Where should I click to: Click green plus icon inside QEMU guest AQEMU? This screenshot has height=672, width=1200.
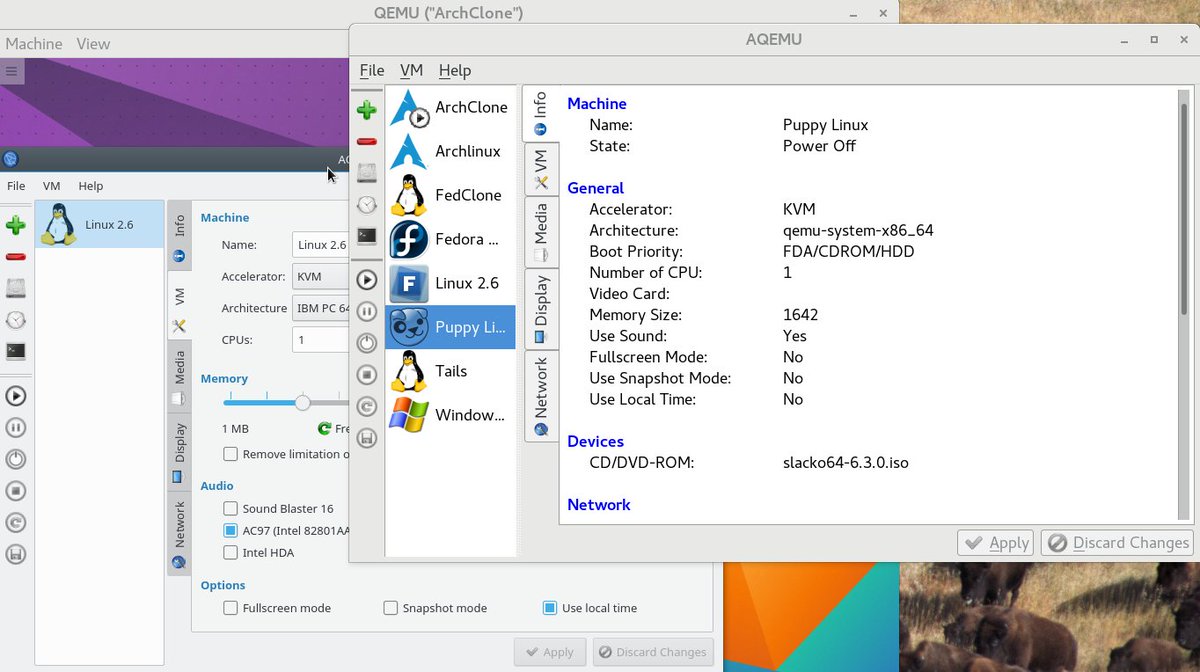(15, 225)
